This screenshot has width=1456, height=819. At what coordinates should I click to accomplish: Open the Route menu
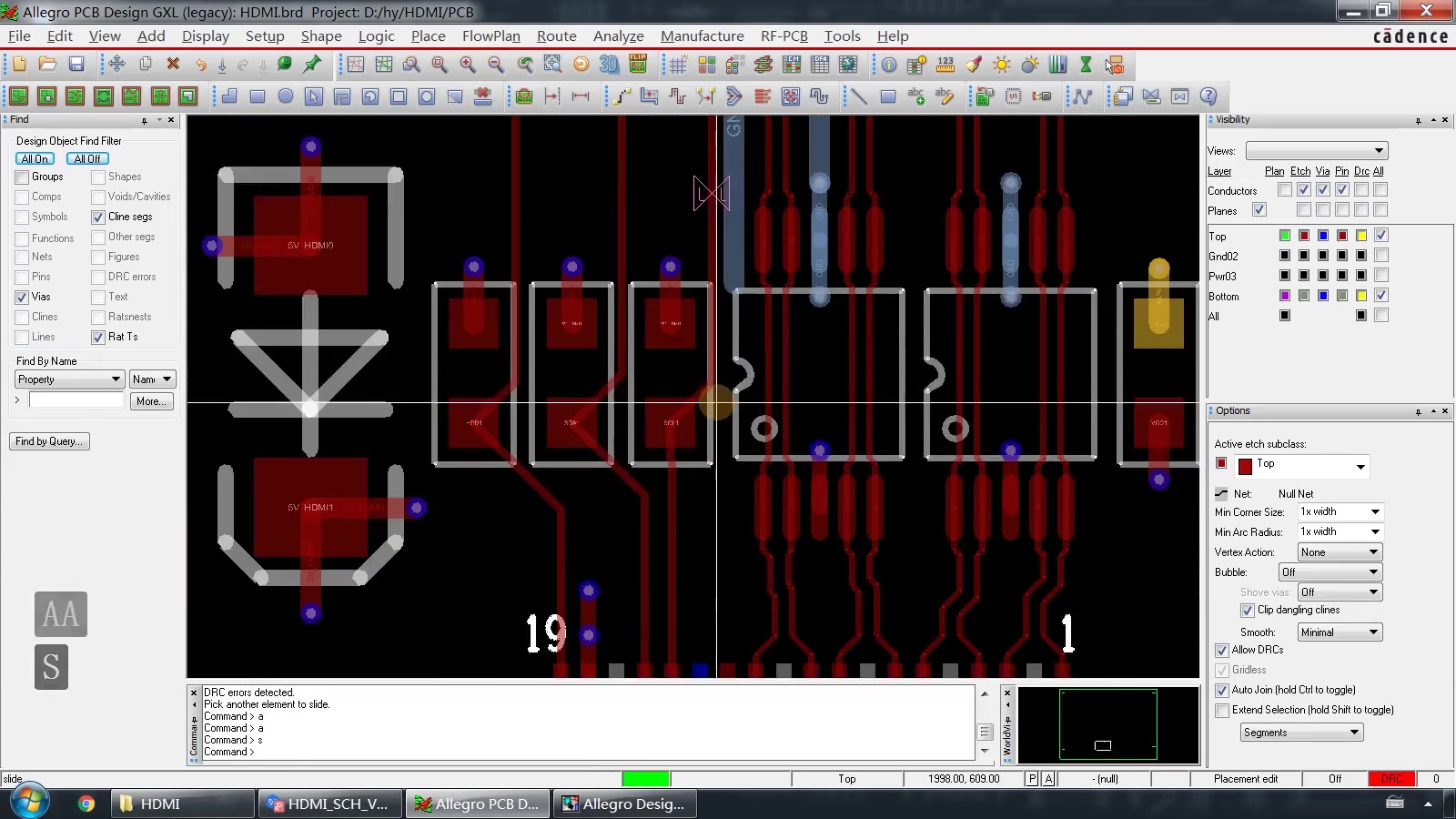coord(556,36)
